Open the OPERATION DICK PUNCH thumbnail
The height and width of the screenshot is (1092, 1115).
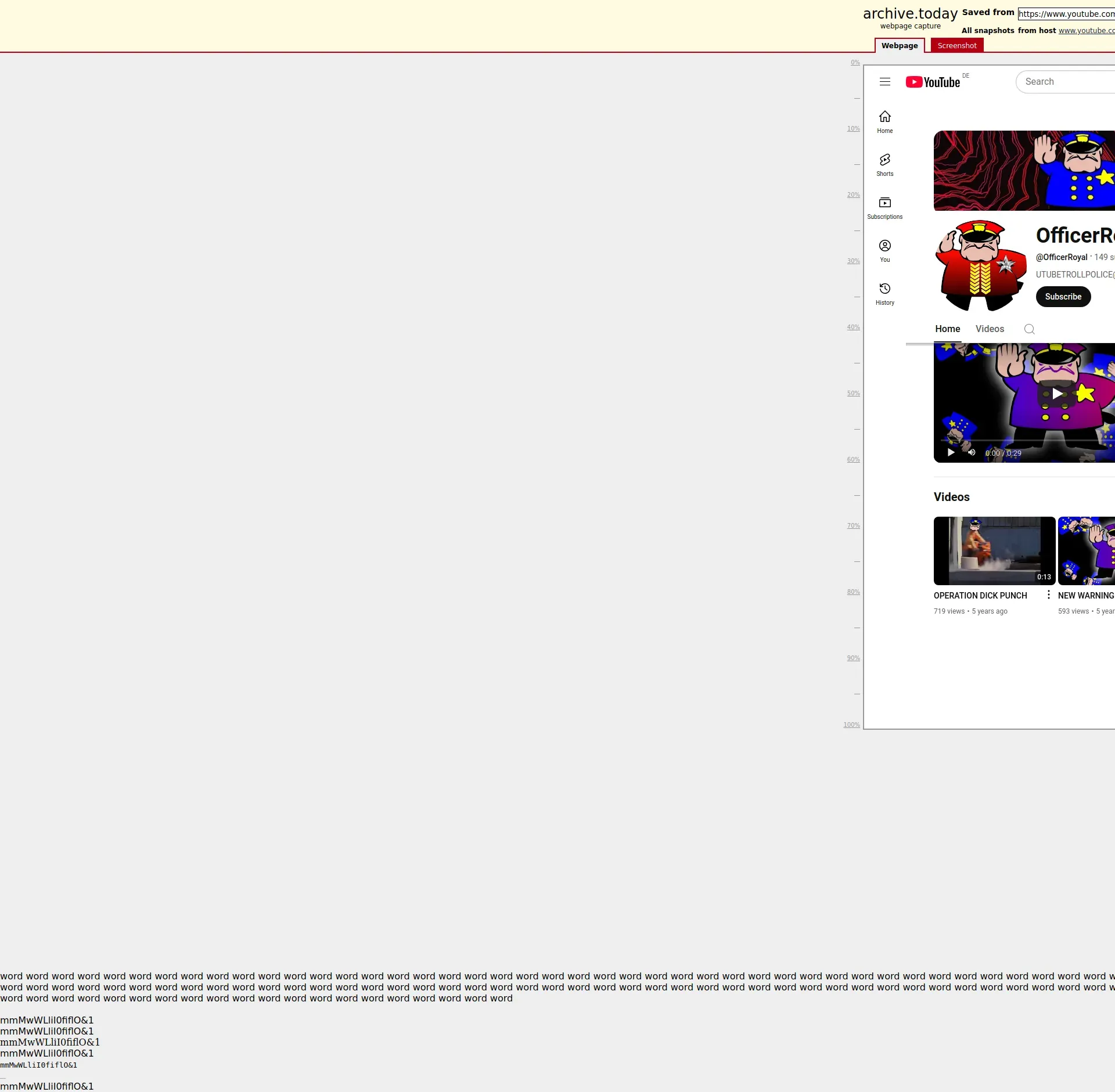[x=994, y=550]
